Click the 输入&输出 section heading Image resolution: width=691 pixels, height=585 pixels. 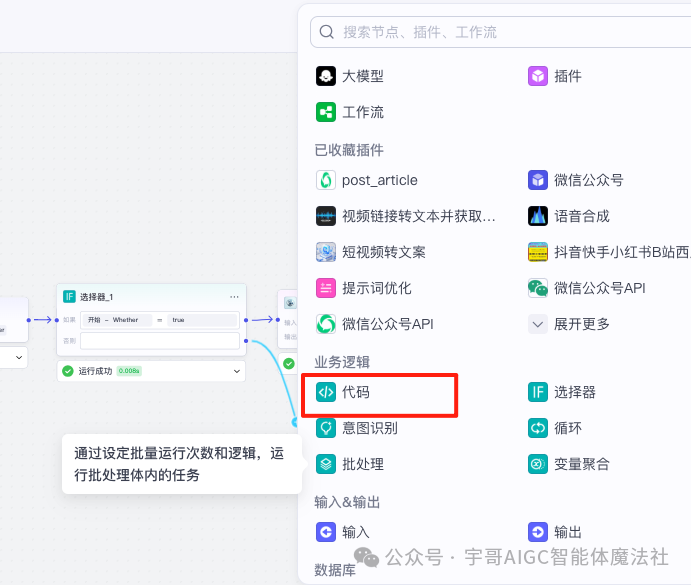[x=347, y=503]
